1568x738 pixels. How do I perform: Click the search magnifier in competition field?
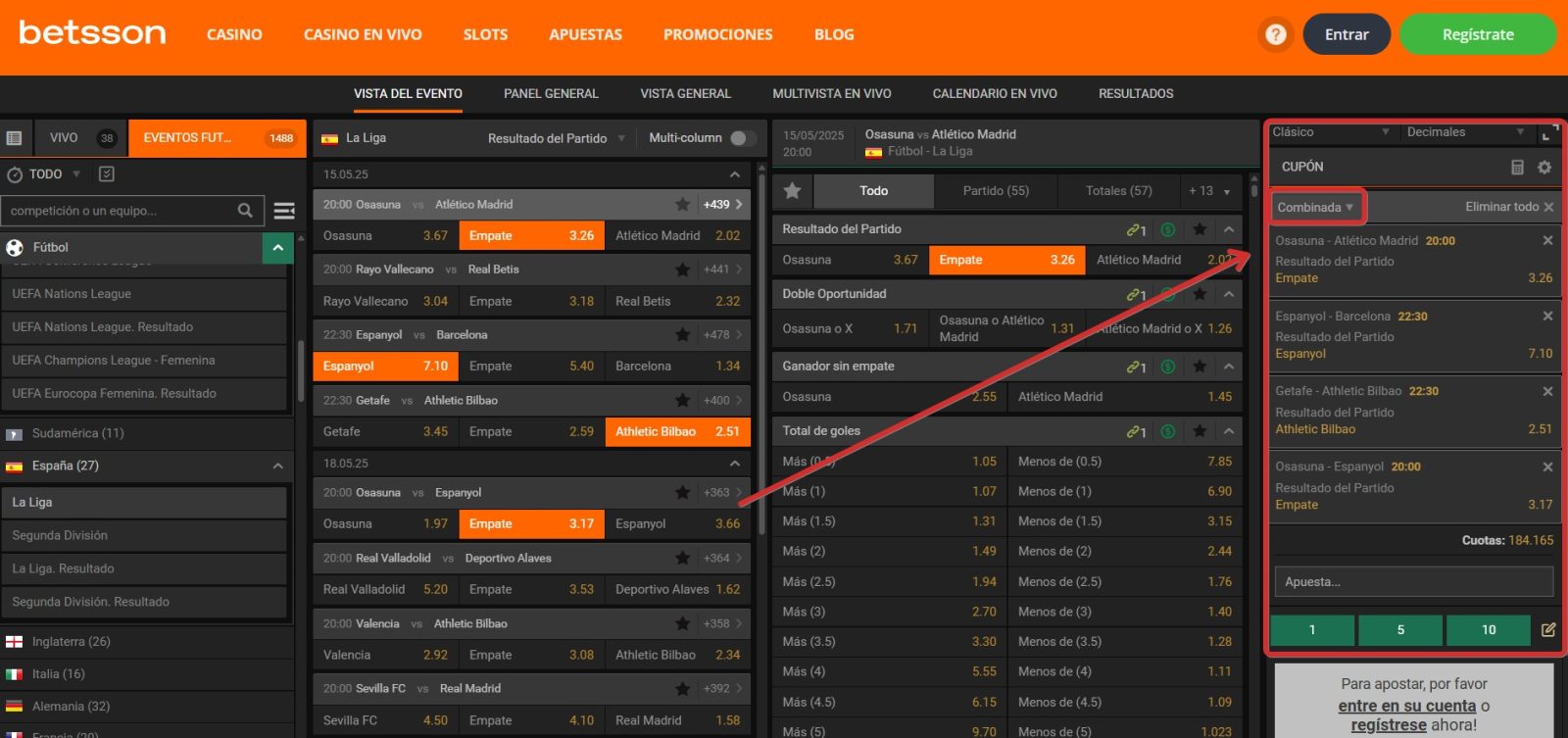245,210
